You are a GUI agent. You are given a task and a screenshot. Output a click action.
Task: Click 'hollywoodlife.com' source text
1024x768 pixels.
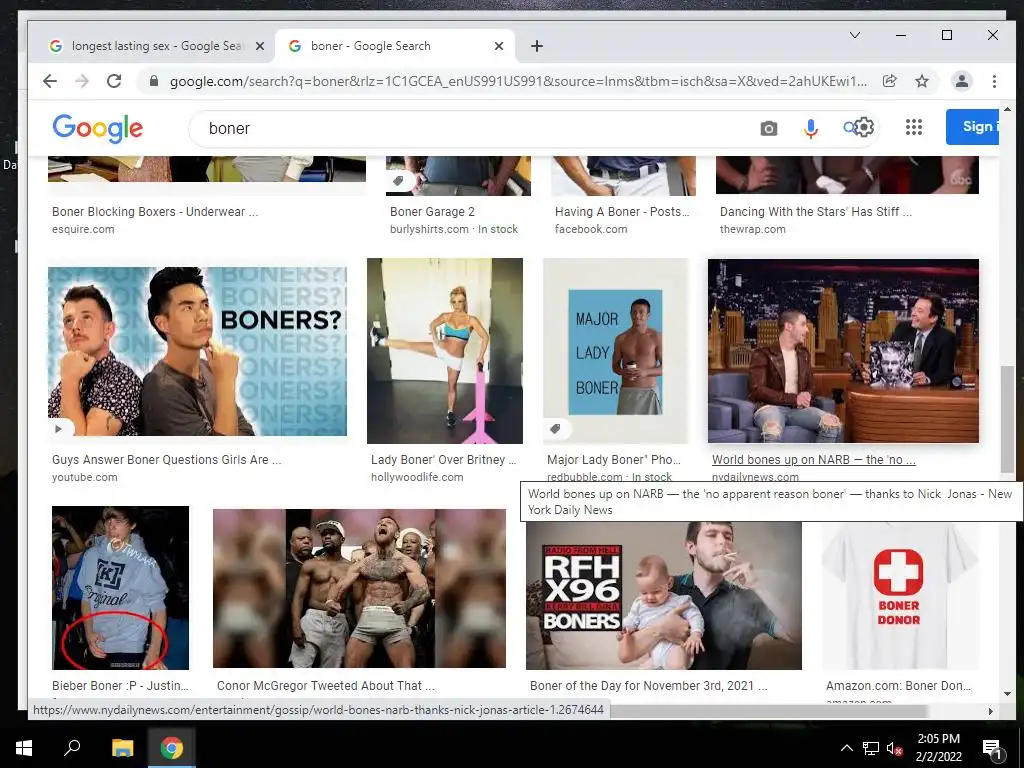417,477
